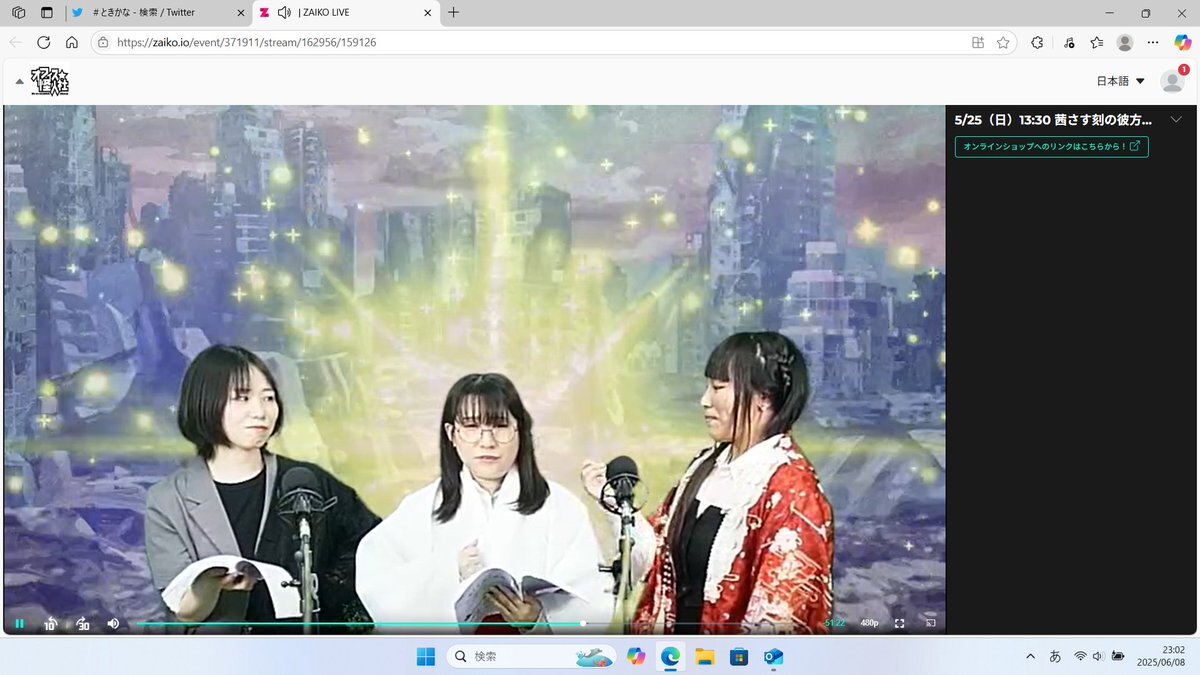Viewport: 1200px width, 675px height.
Task: Click the back navigation arrow
Action: [15, 42]
